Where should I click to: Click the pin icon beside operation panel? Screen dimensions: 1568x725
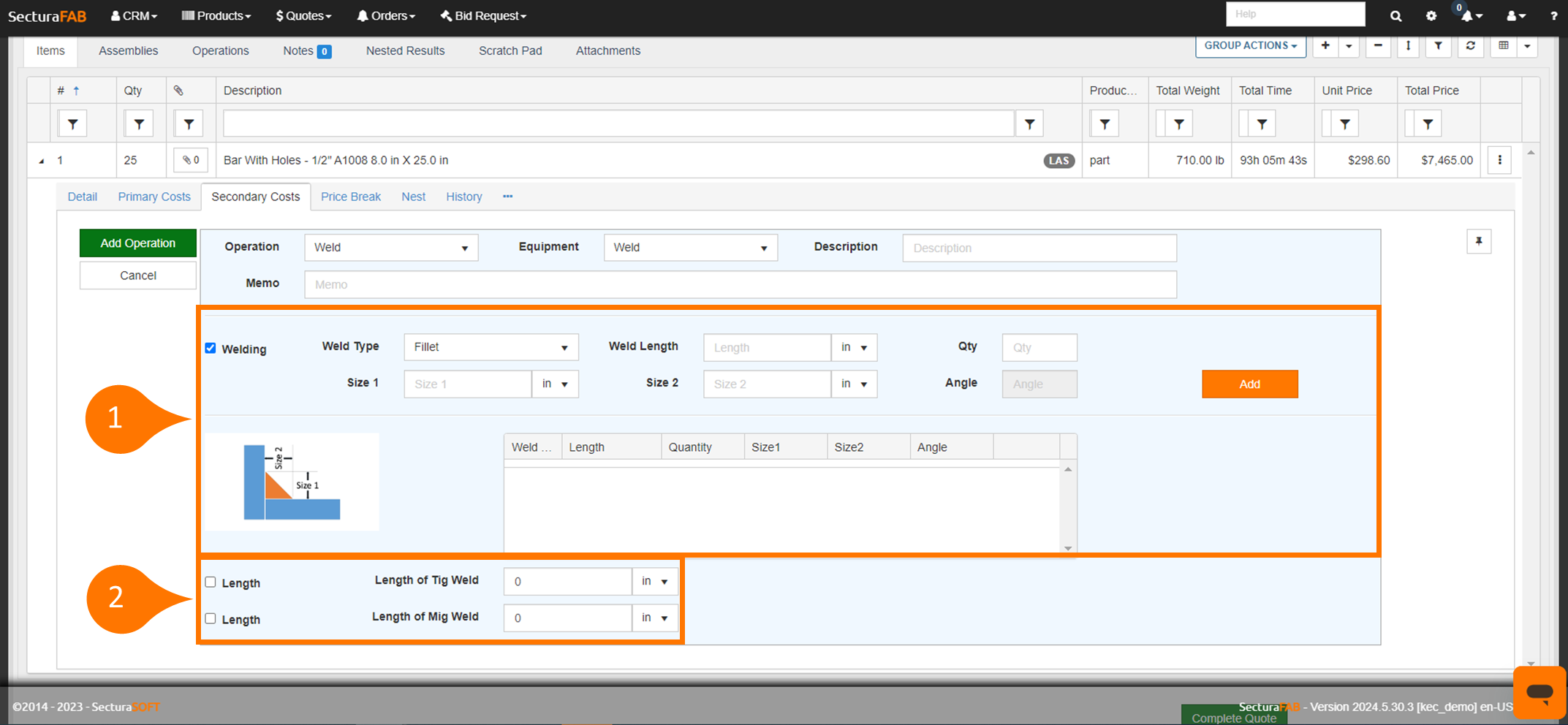click(x=1478, y=242)
